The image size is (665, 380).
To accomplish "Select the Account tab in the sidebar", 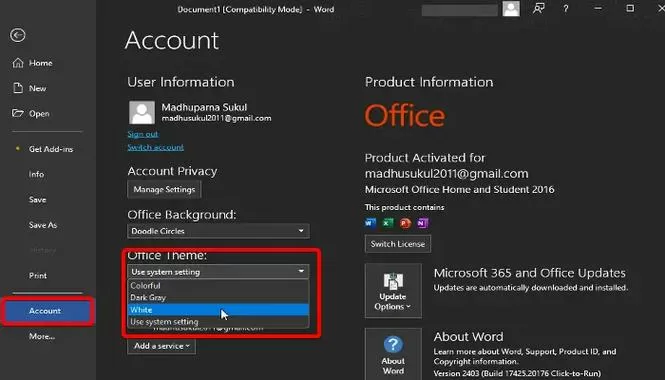I will click(48, 311).
